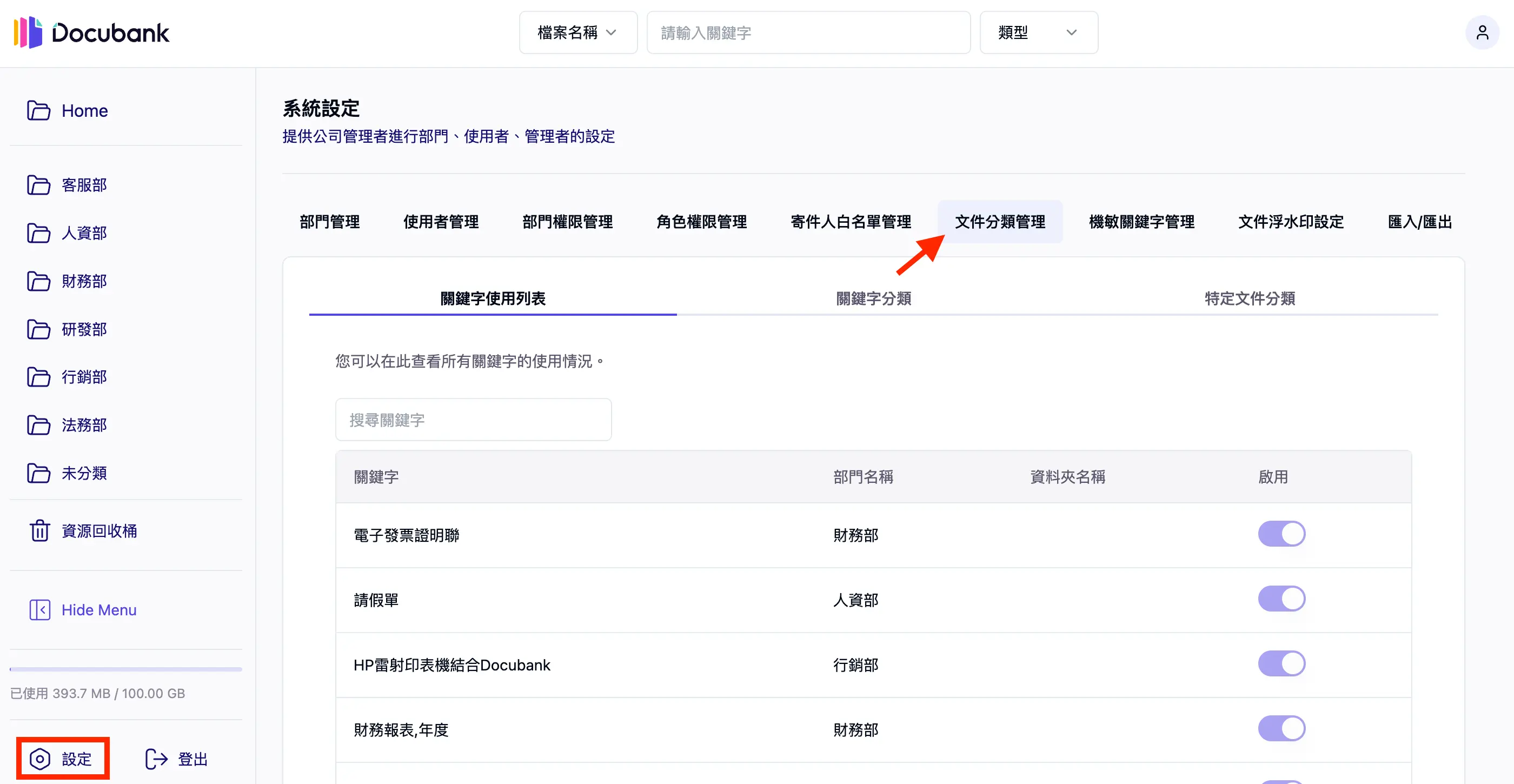Click the Docubank logo

[x=91, y=34]
